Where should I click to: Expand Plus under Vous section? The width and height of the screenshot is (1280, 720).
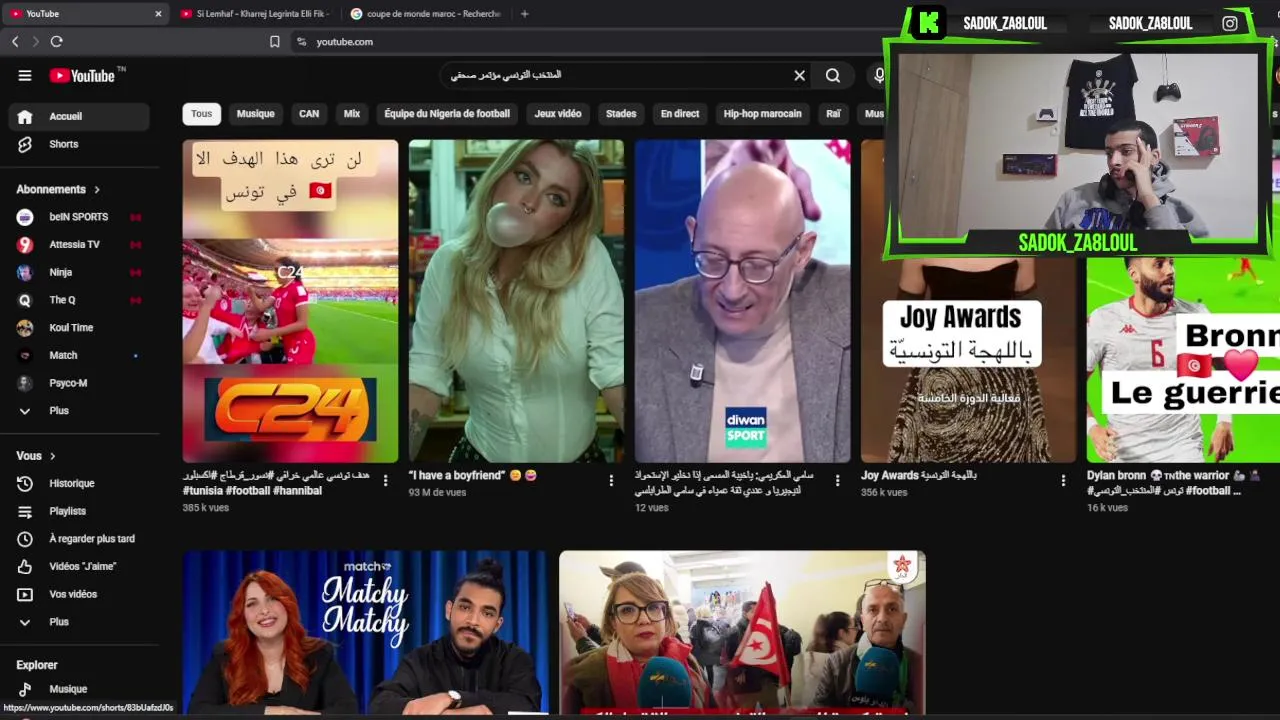pos(80,622)
